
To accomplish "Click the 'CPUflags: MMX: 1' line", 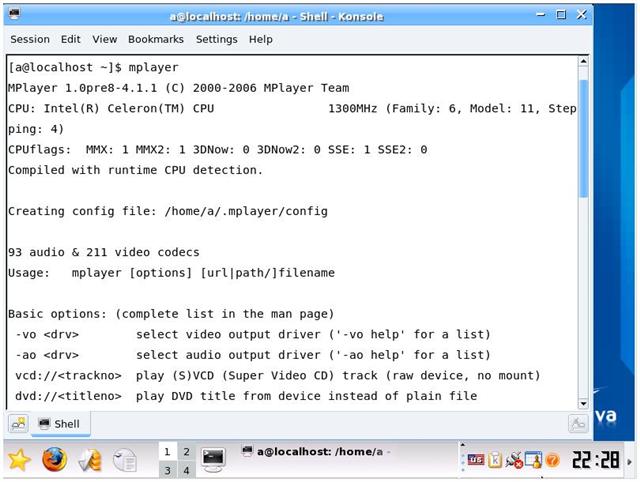I will pos(218,150).
